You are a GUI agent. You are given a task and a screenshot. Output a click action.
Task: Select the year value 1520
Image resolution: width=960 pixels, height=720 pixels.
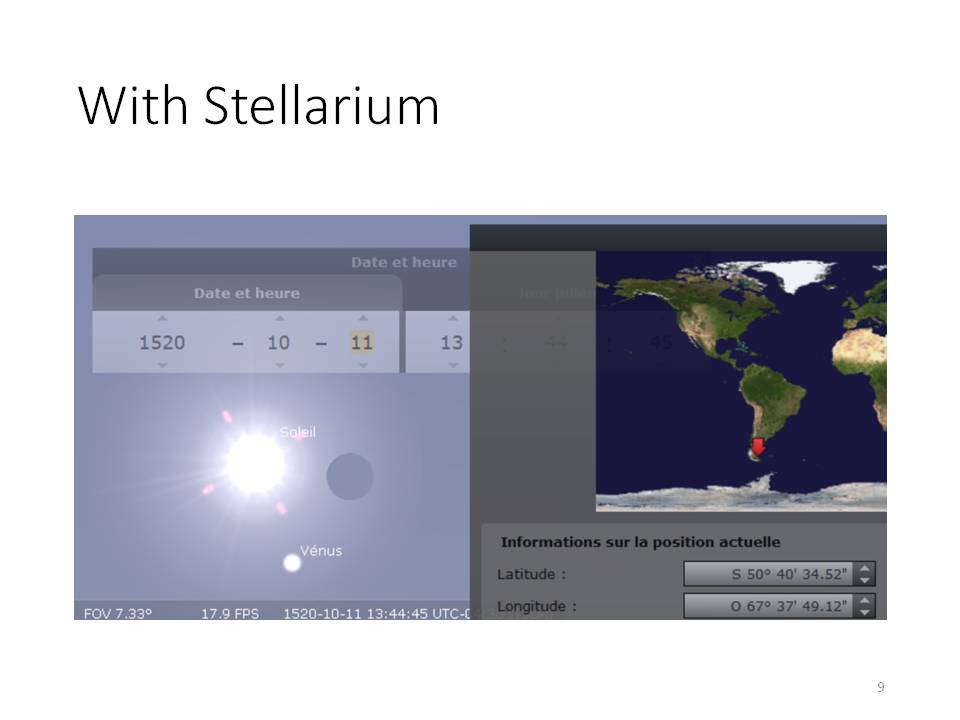point(162,342)
